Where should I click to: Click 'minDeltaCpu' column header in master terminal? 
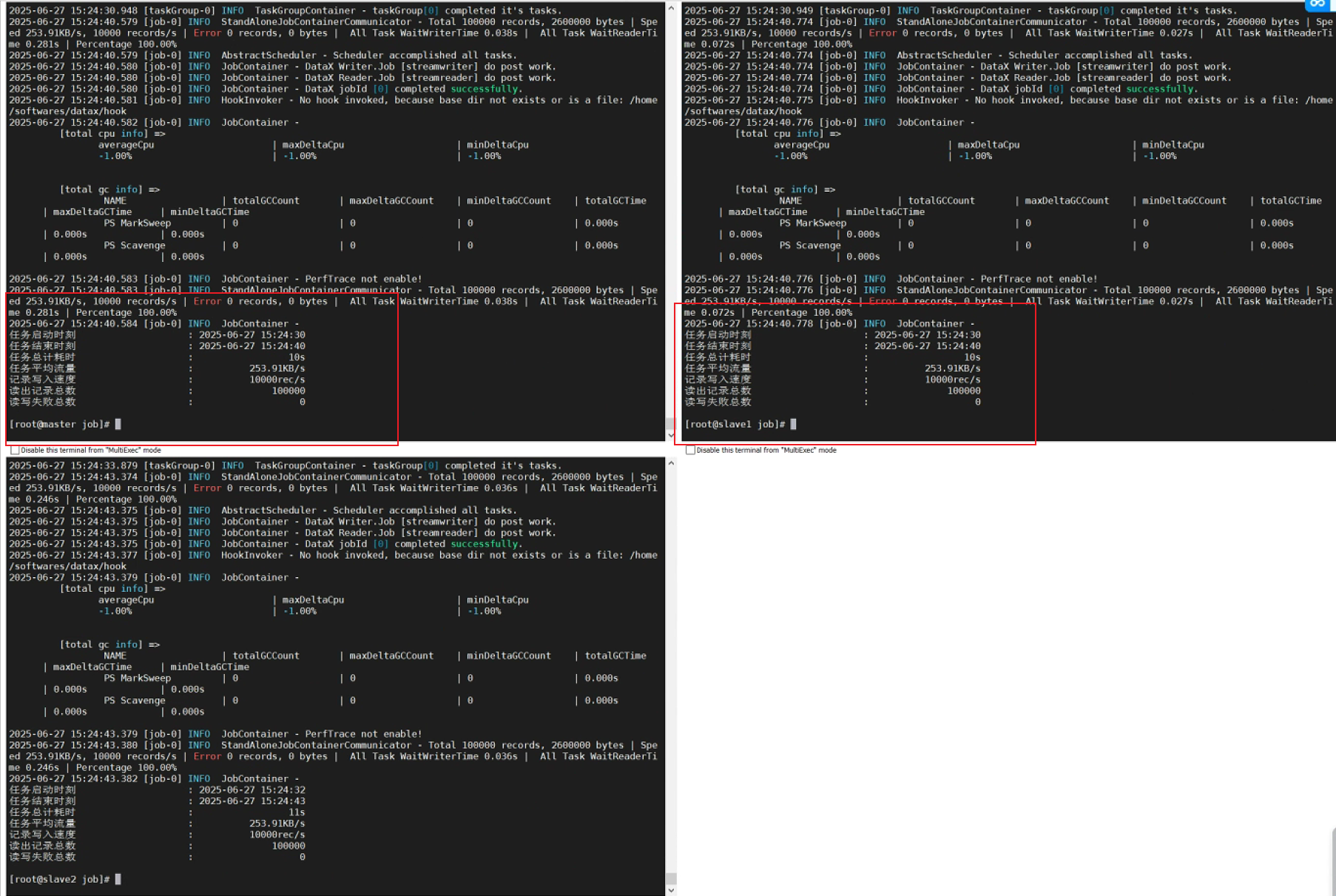point(497,145)
